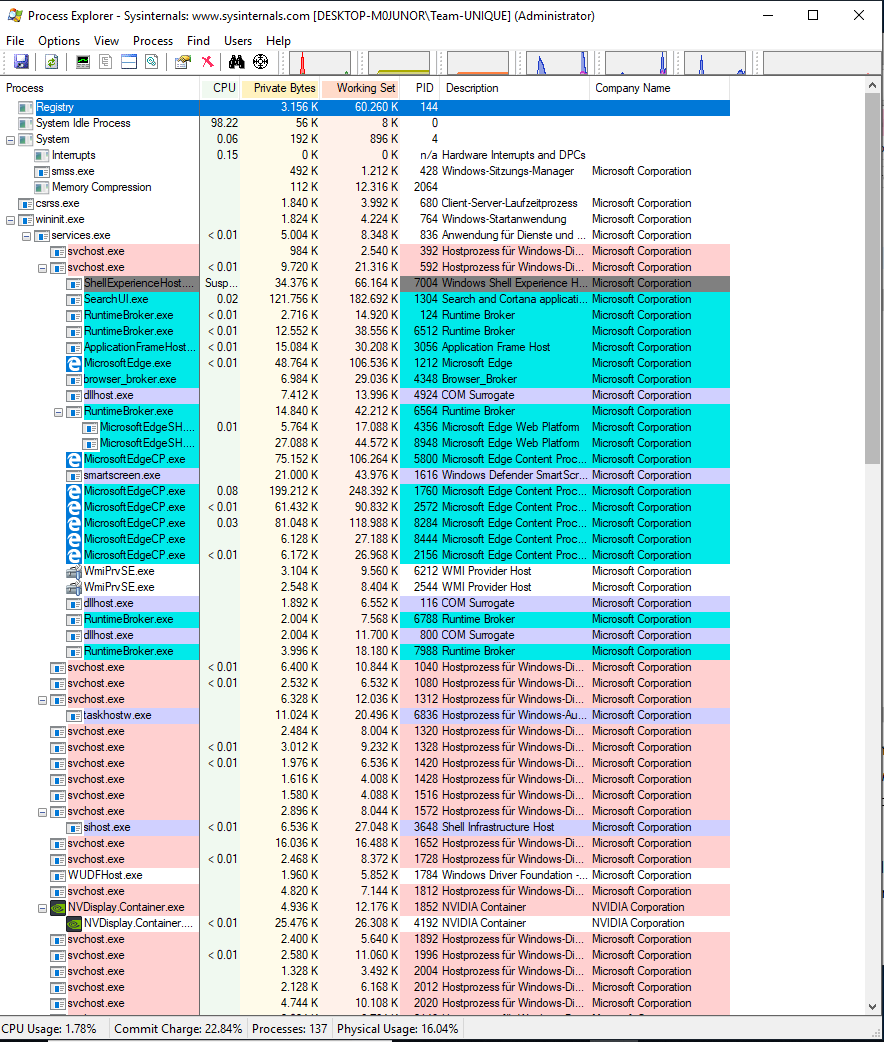Viewport: 884px width, 1042px height.
Task: Click the sihost.exe process icon
Action: click(74, 827)
